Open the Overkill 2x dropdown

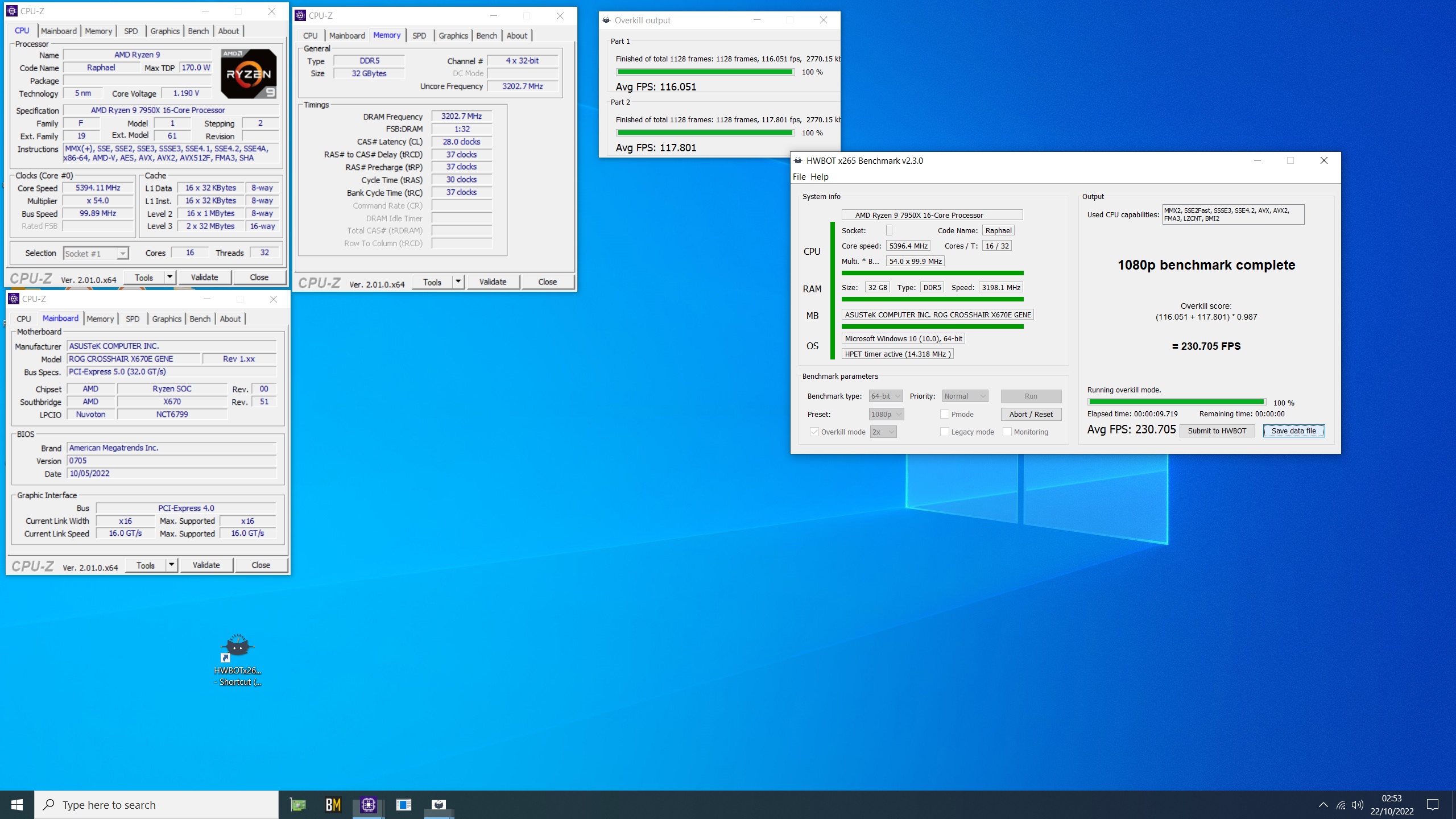883,432
